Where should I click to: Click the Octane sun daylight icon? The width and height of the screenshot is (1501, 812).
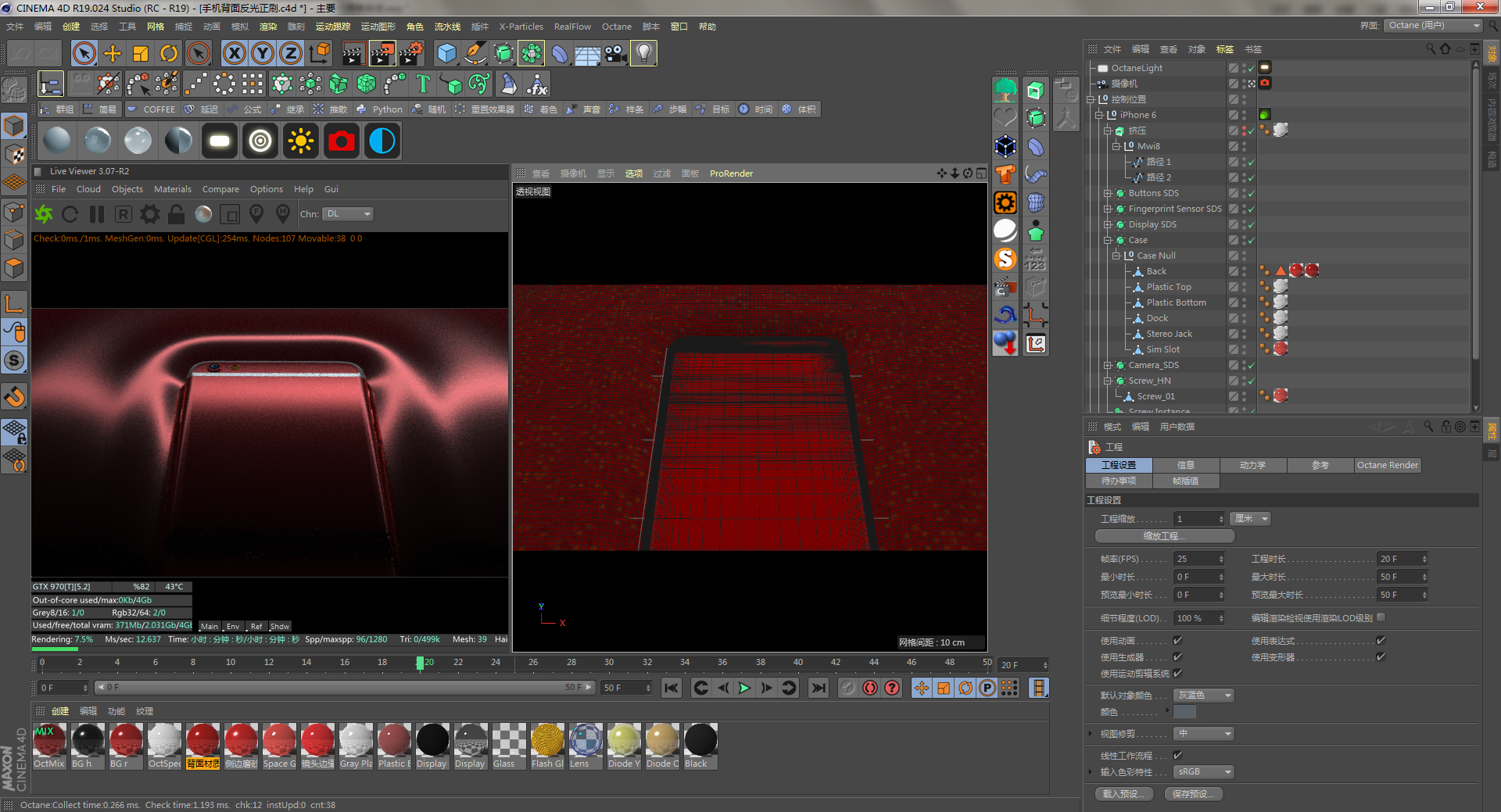(301, 141)
